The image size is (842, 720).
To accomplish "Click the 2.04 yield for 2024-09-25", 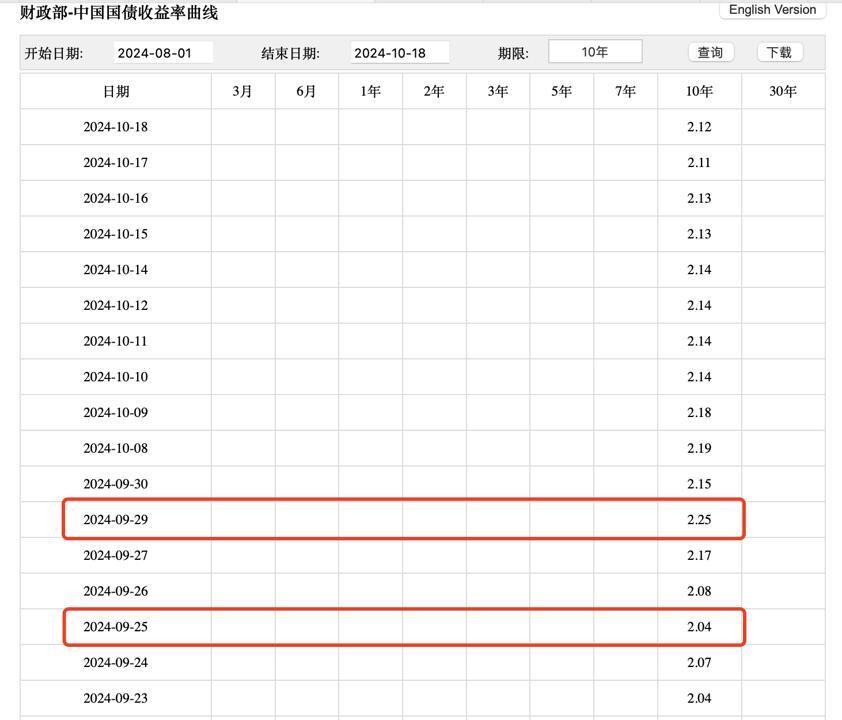I will [x=699, y=627].
